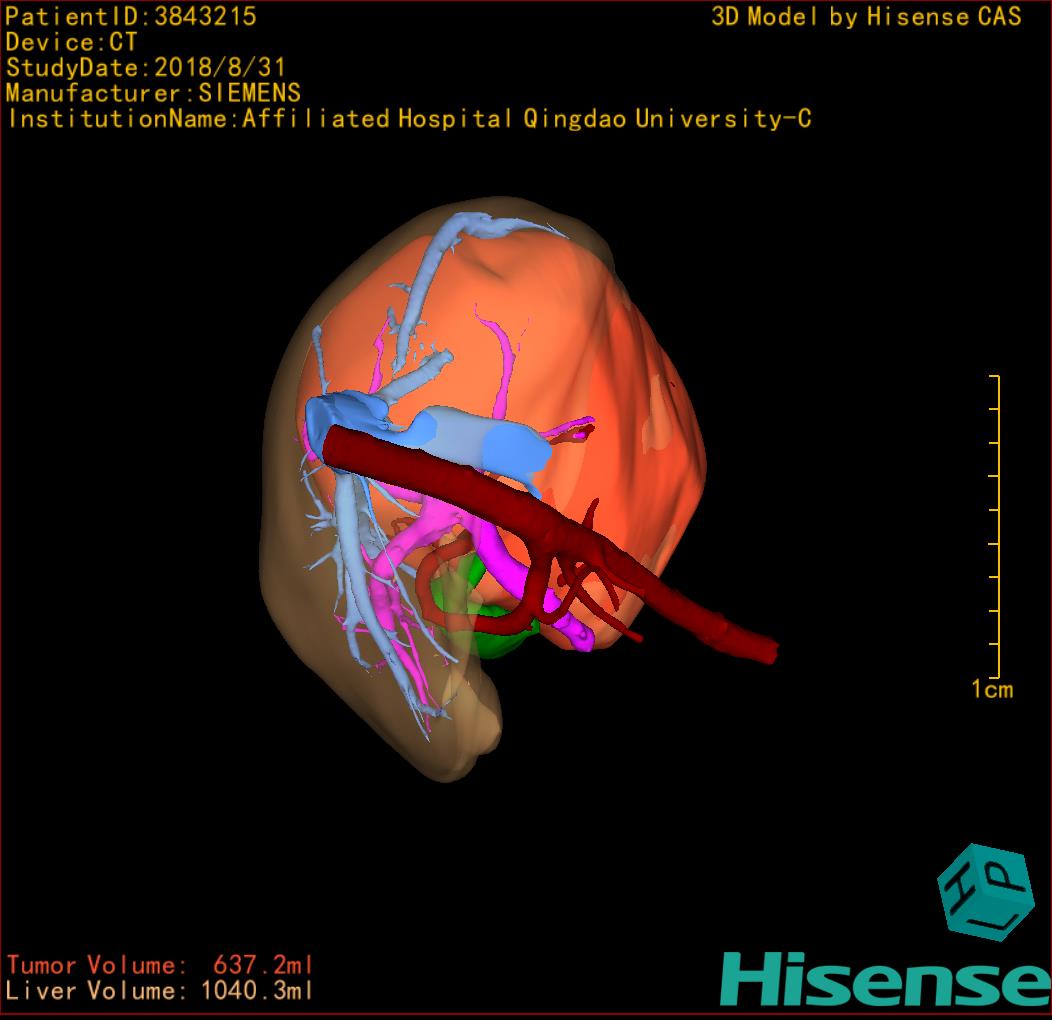Click the Liver Volume 1040.3ml readout

(160, 990)
